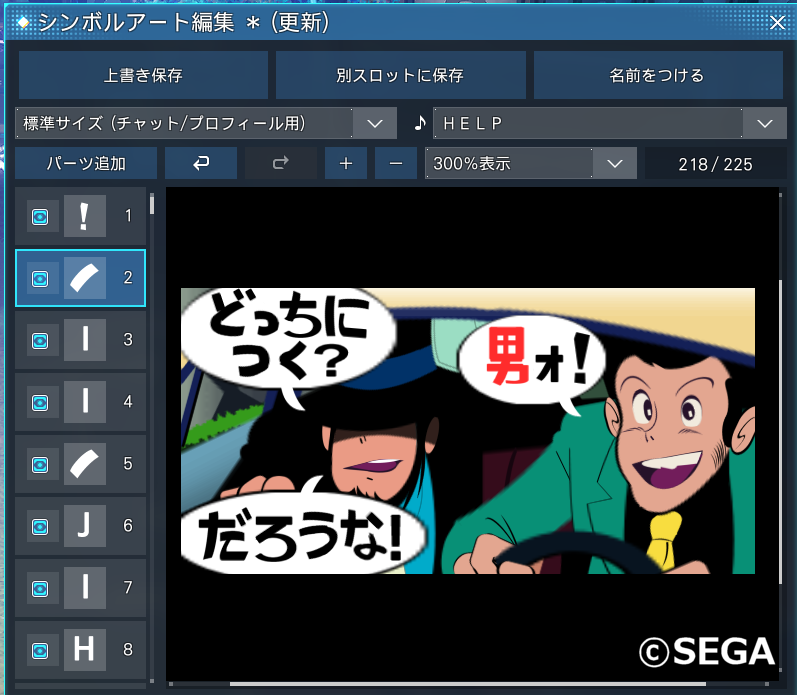The width and height of the screenshot is (797, 695).
Task: Select layer row number 4
Action: click(x=80, y=402)
